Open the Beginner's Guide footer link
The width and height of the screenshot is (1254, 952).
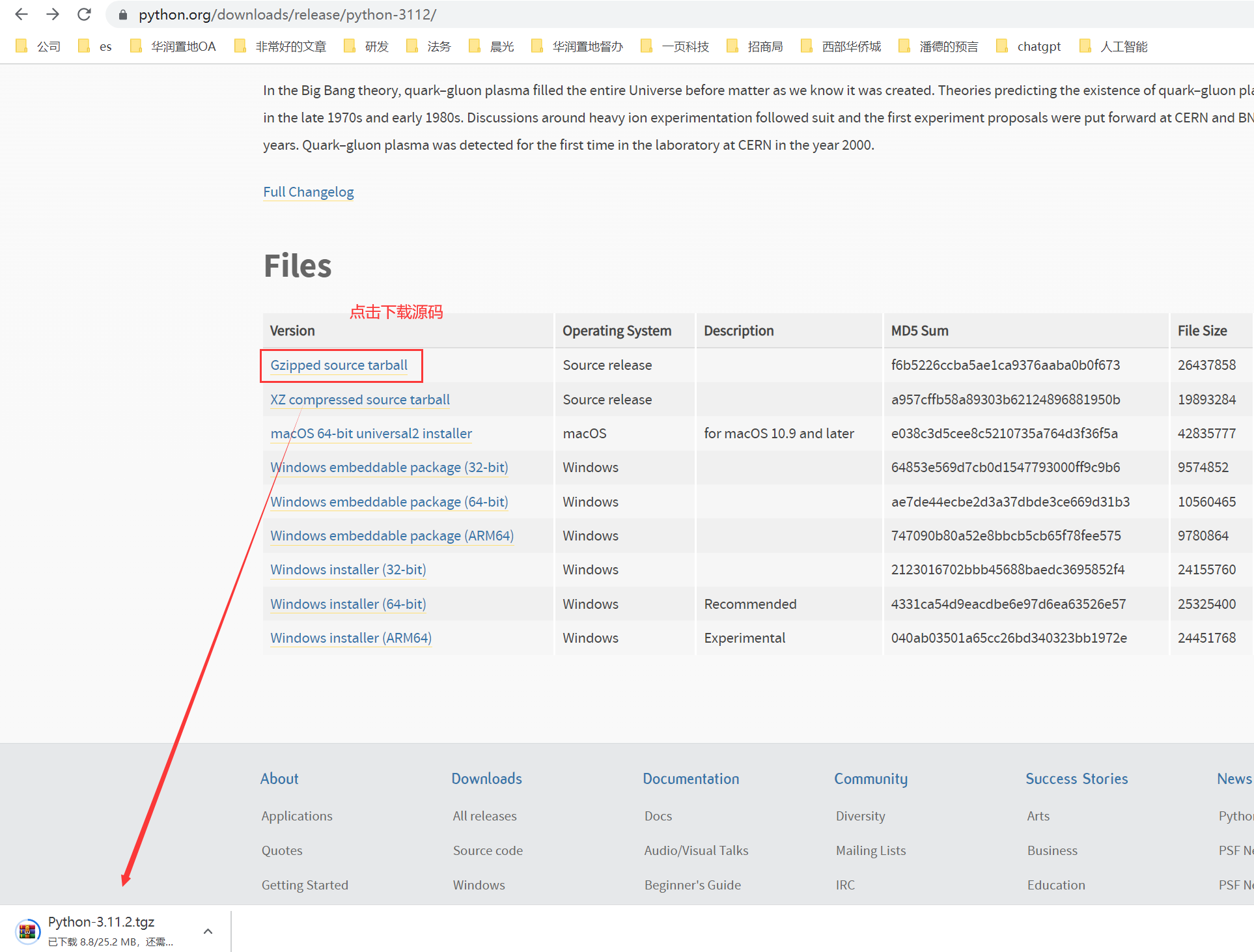692,885
